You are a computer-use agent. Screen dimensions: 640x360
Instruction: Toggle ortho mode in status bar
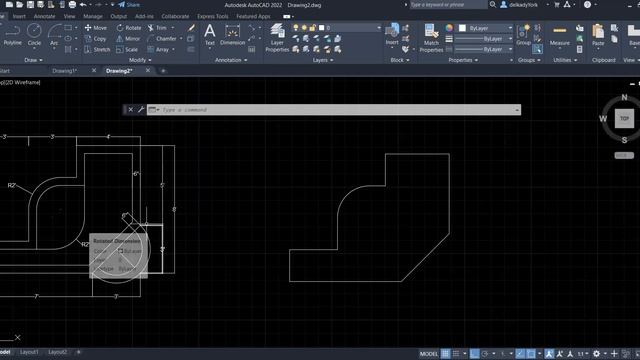point(474,353)
